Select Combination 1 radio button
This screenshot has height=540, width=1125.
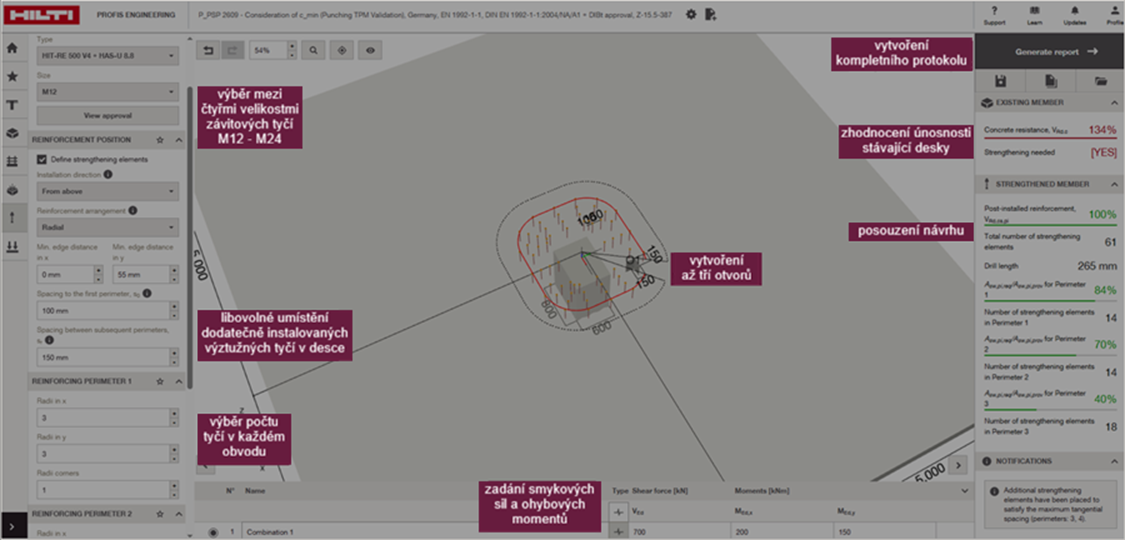pyautogui.click(x=213, y=532)
